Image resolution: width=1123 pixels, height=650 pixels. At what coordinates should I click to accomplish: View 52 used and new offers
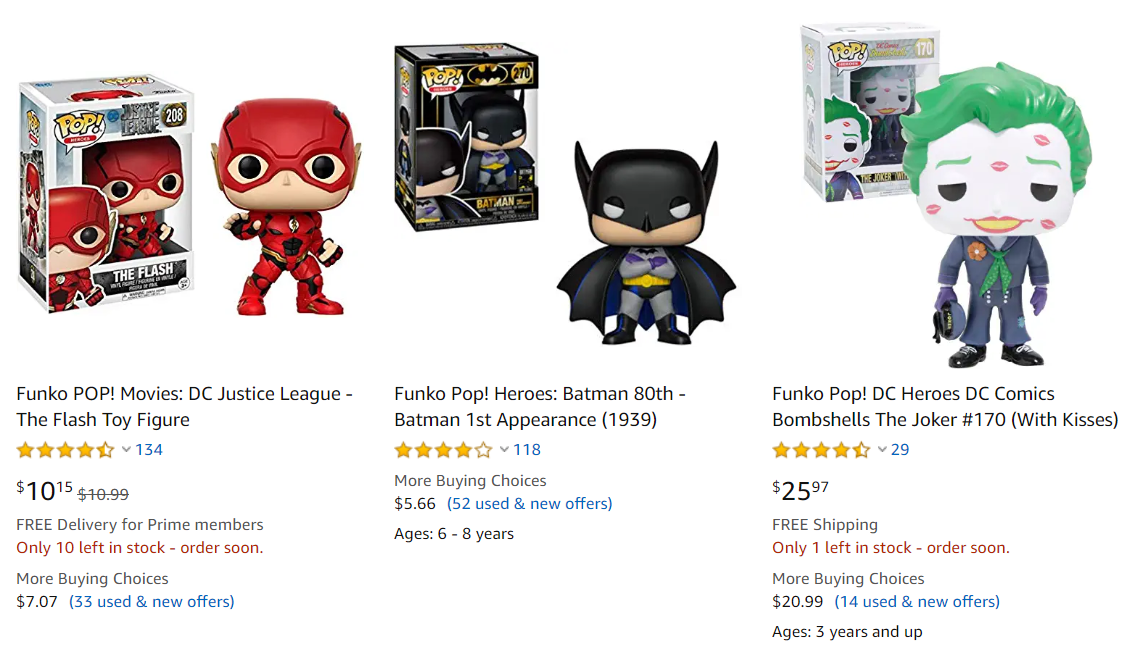(529, 503)
